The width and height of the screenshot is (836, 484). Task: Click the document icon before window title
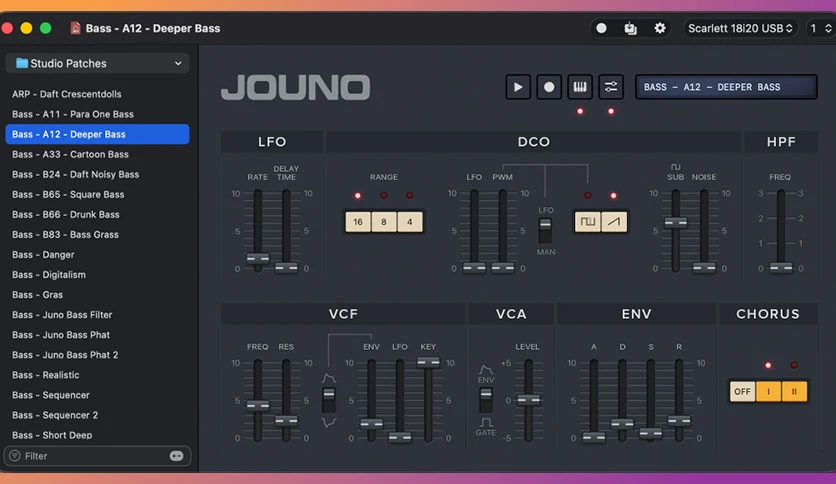(75, 28)
